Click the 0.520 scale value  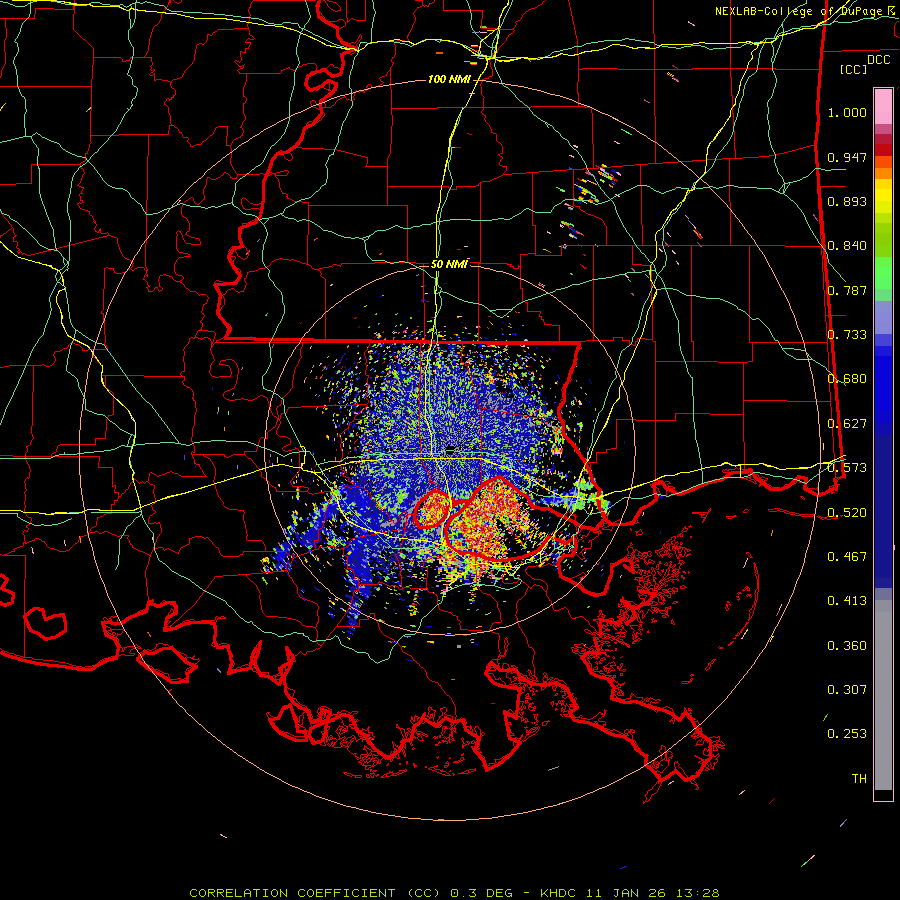click(847, 513)
